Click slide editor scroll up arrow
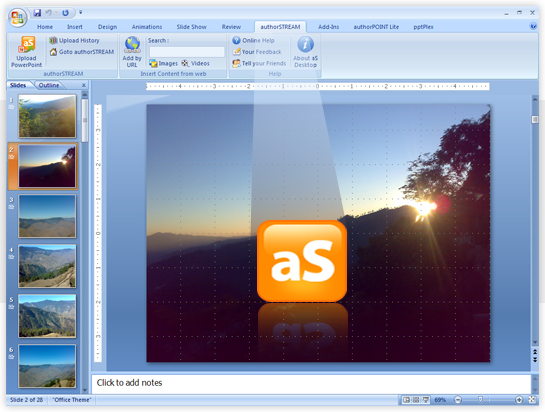545x412 pixels. (x=535, y=100)
